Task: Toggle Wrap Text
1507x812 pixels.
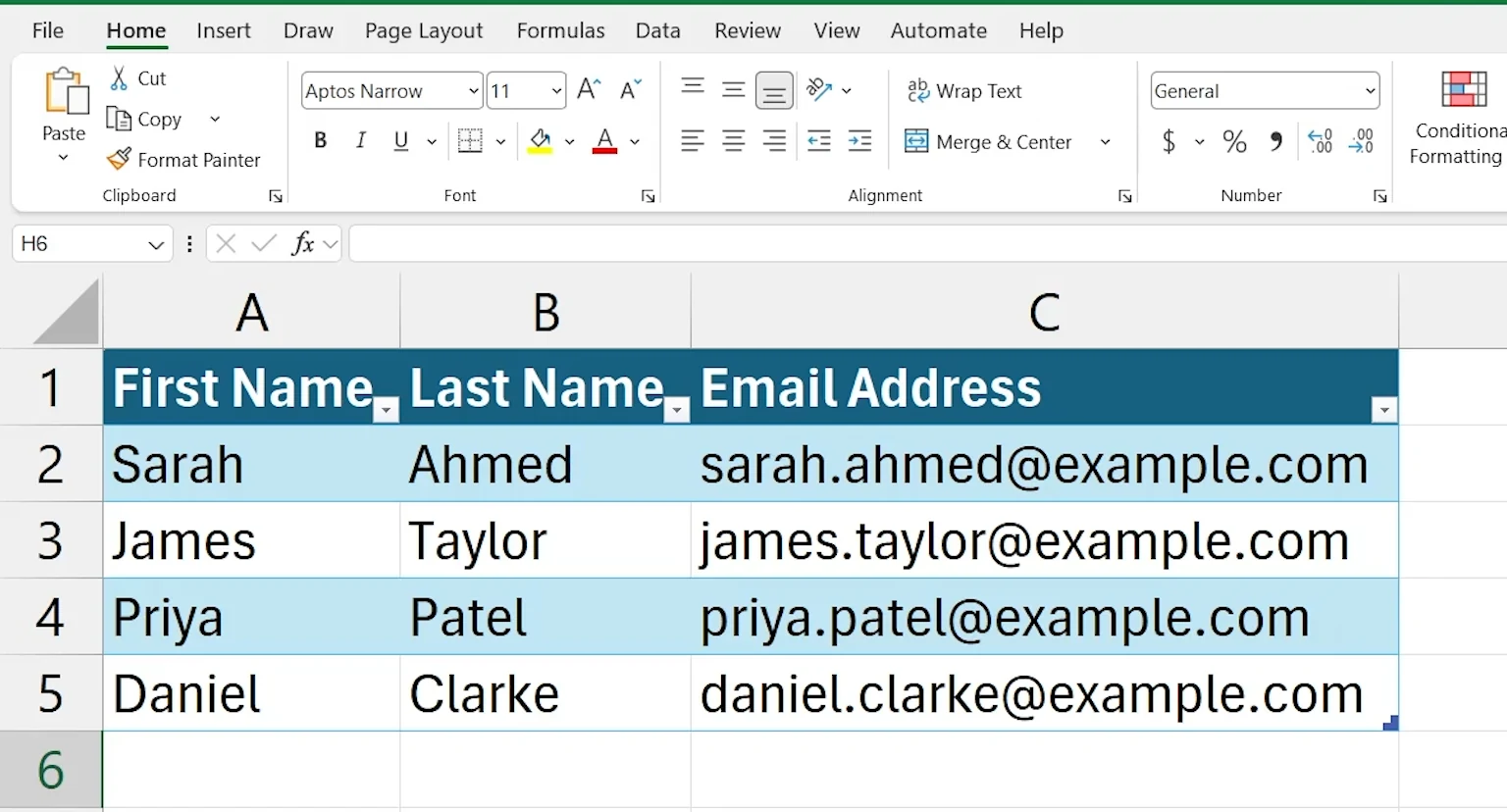Action: click(x=963, y=91)
